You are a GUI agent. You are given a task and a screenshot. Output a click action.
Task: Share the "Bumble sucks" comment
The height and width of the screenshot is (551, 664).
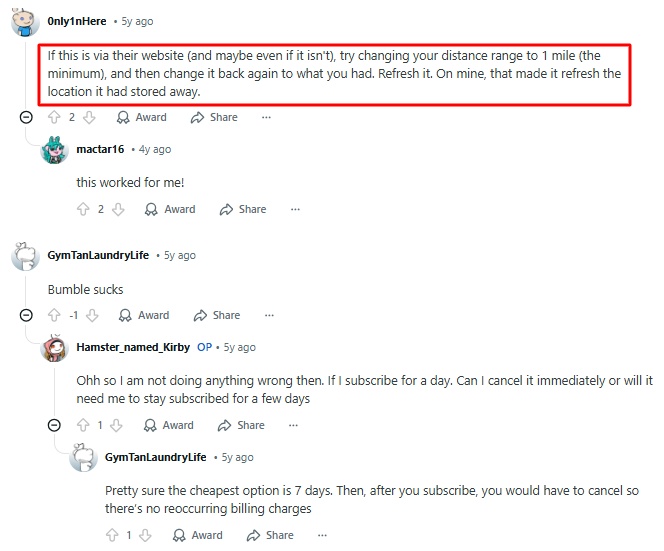coord(217,315)
